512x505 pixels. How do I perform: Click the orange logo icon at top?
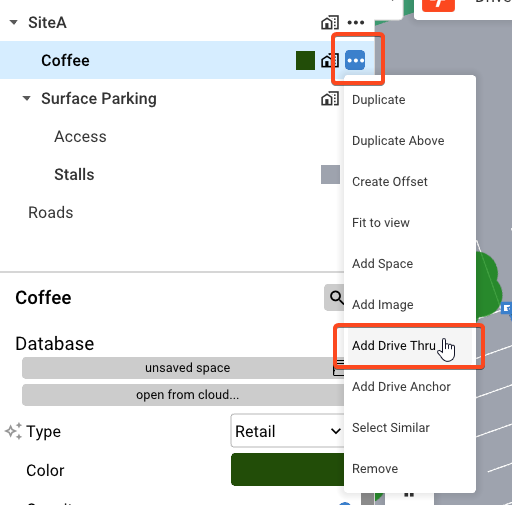(438, 5)
